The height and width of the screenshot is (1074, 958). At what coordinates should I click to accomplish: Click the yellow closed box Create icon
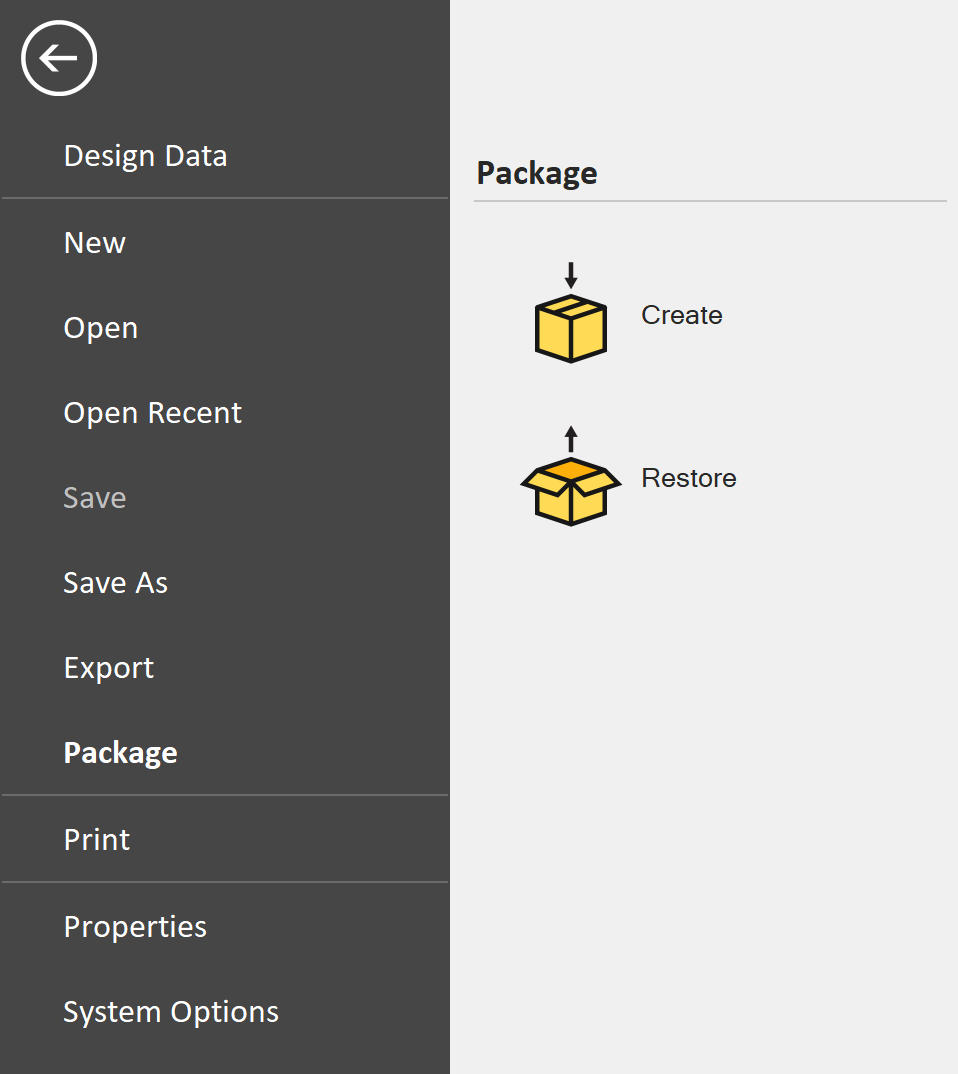click(570, 328)
